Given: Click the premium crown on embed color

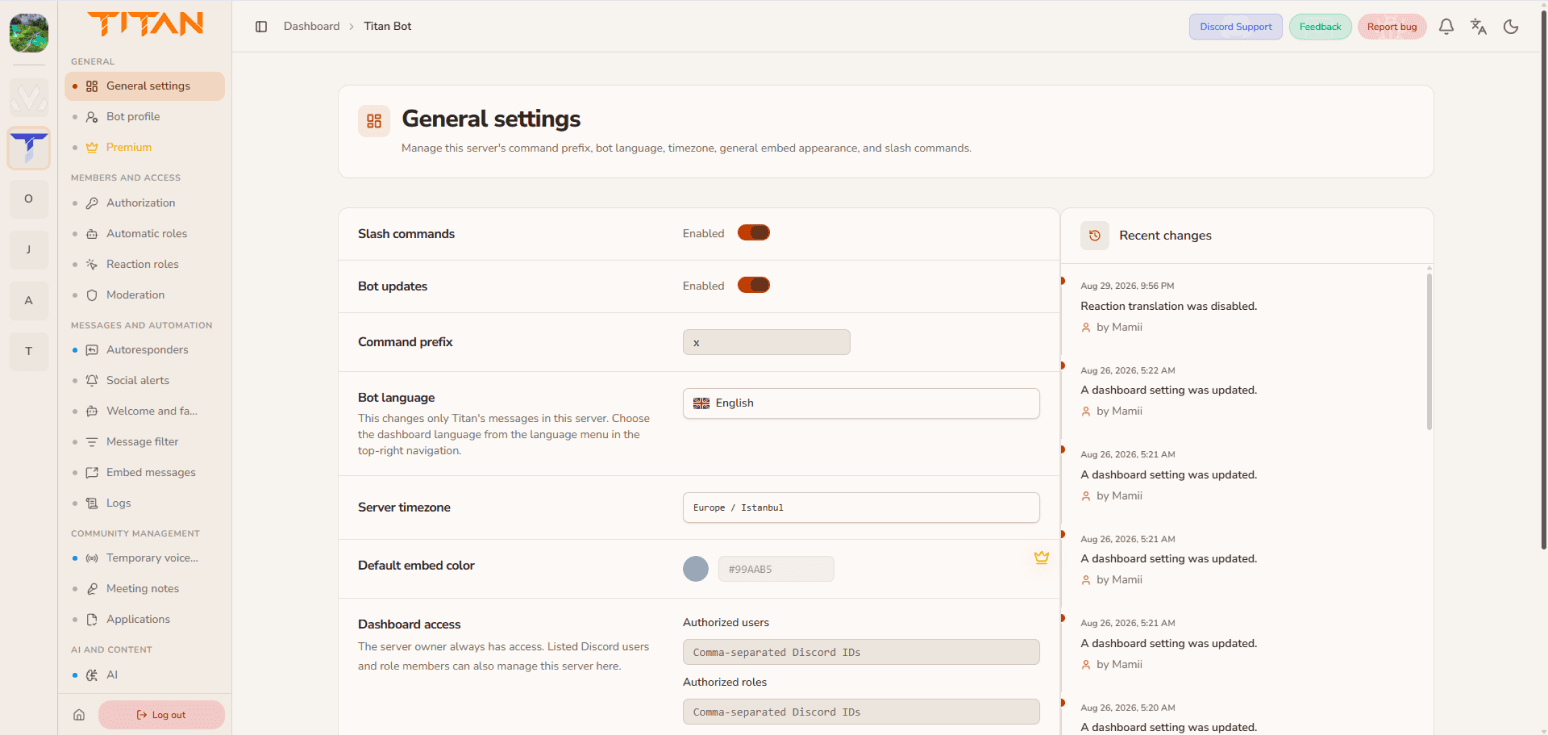Looking at the screenshot, I should [x=1041, y=558].
